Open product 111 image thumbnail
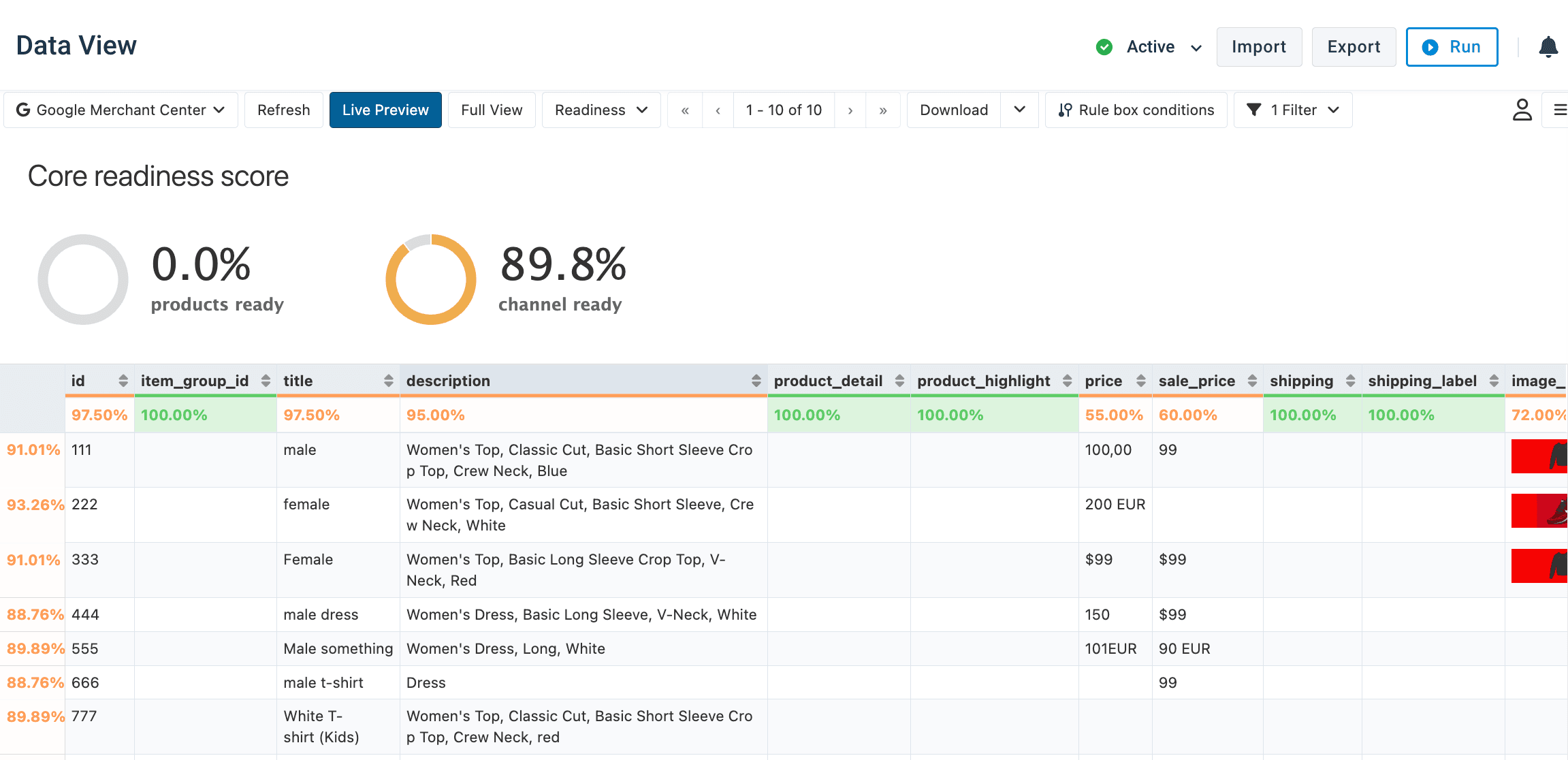The width and height of the screenshot is (1568, 760). 1539,456
